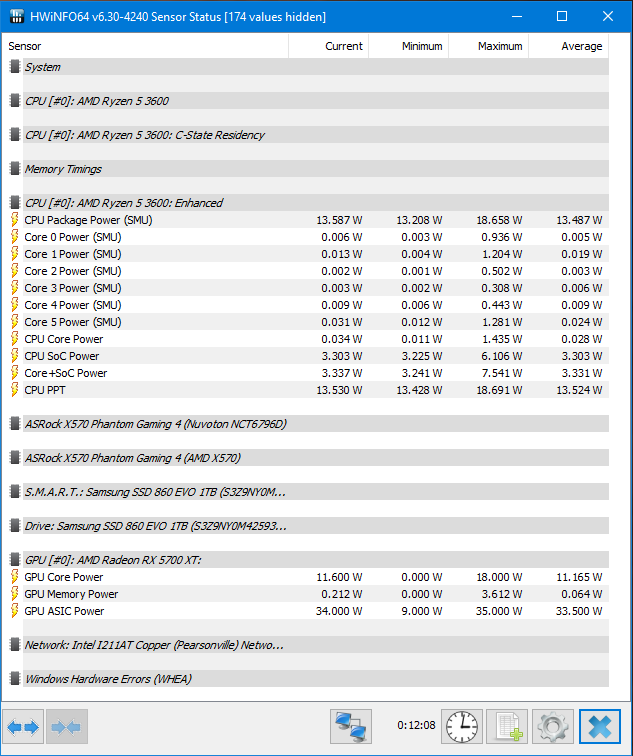The image size is (633, 756).
Task: Click the Maximum column header
Action: pos(489,46)
